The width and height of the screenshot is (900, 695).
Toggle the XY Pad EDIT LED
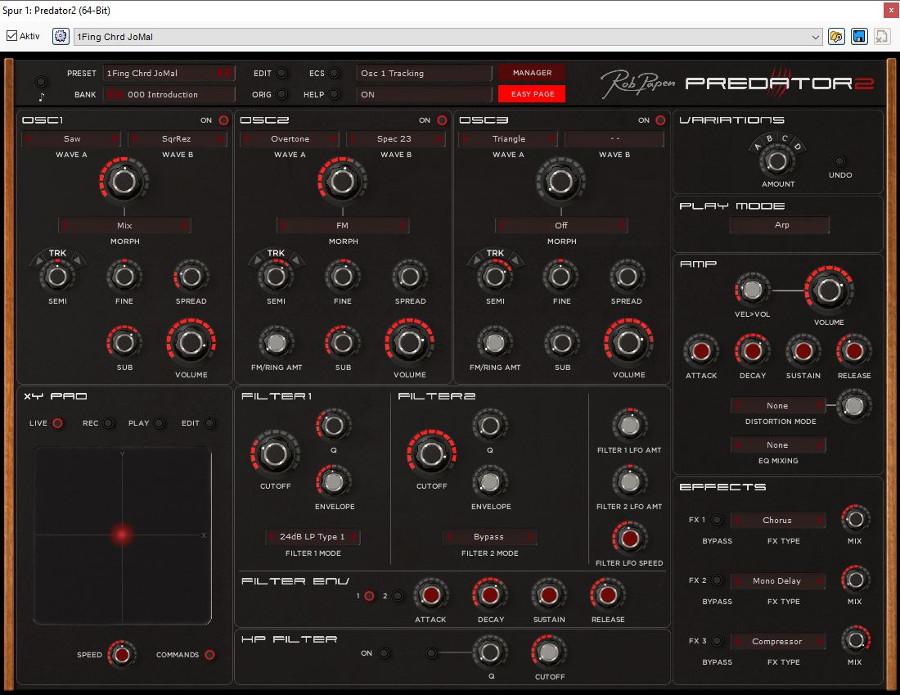[x=210, y=423]
